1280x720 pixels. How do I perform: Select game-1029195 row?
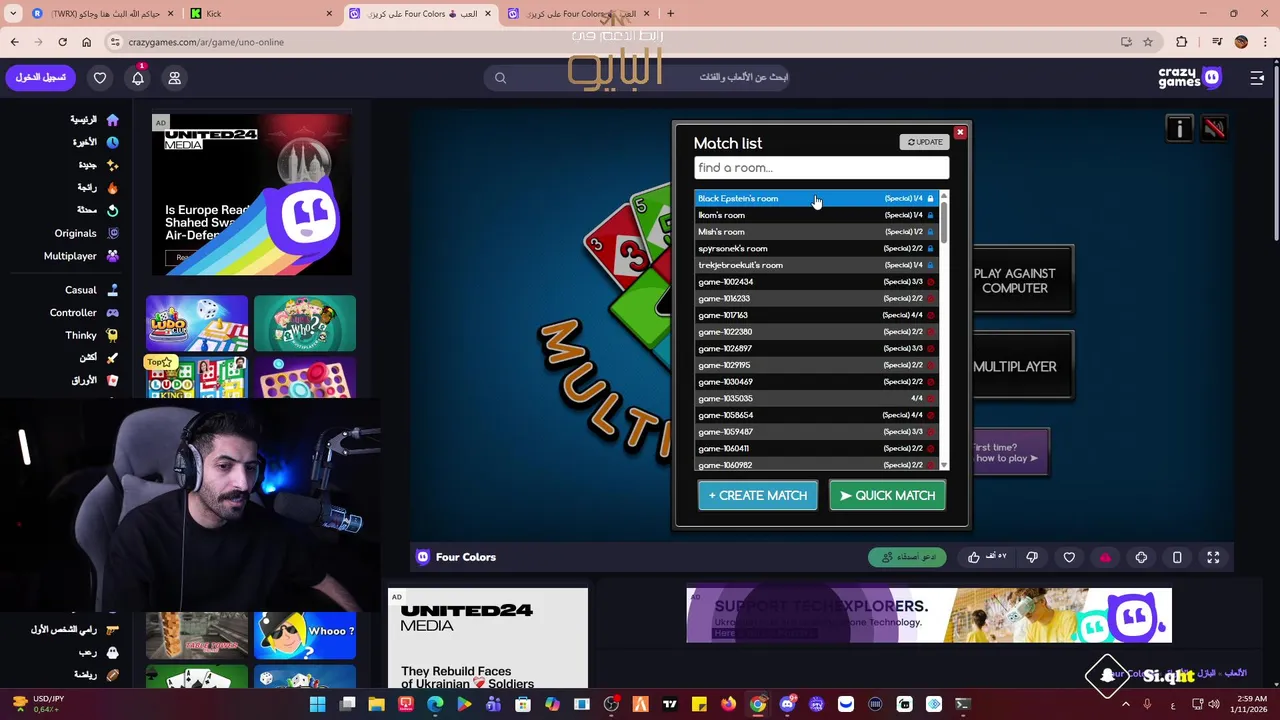pos(816,365)
